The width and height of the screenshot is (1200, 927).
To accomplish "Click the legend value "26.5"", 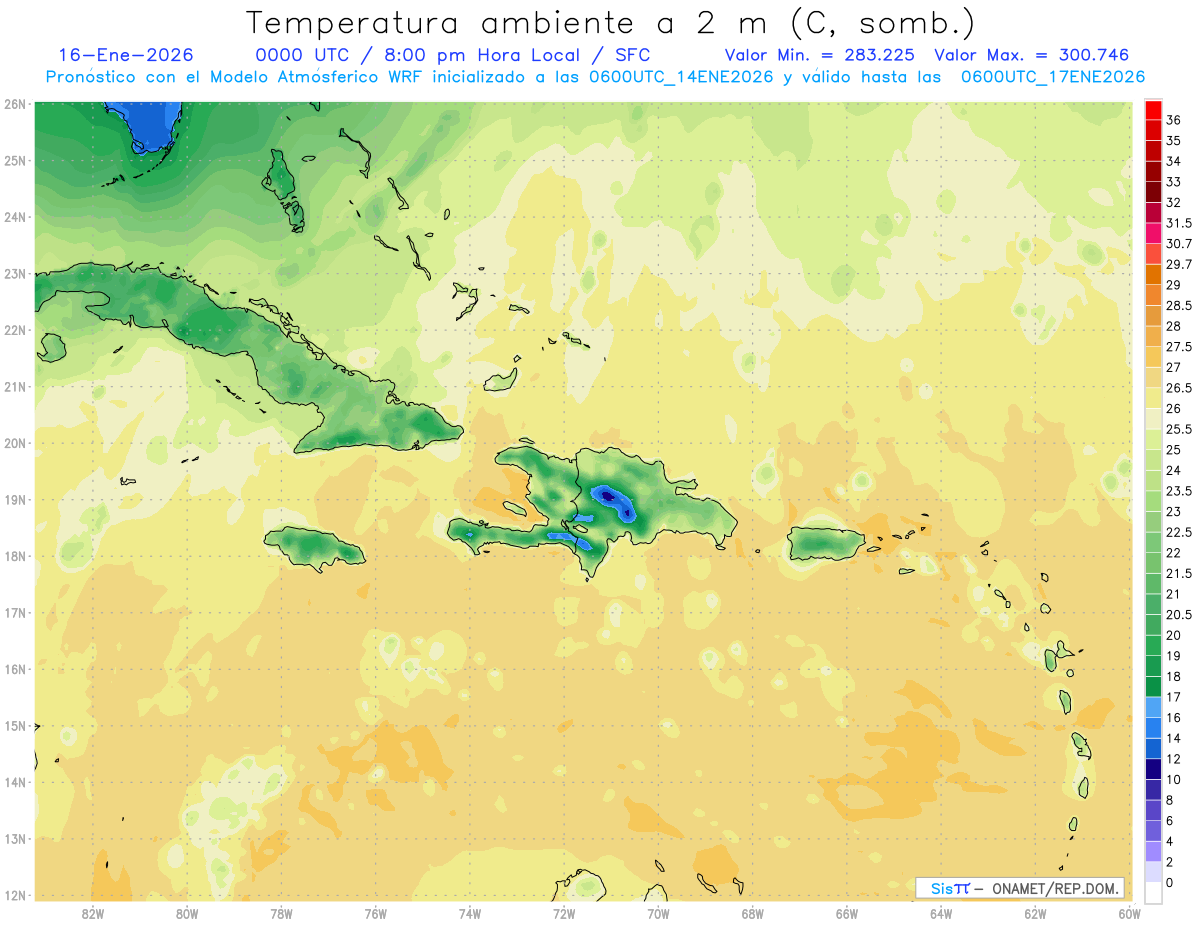I will 1180,388.
